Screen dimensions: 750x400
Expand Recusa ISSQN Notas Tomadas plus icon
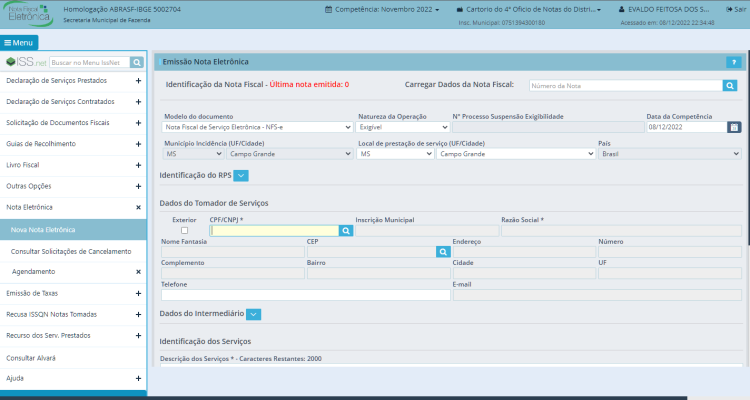click(x=138, y=314)
